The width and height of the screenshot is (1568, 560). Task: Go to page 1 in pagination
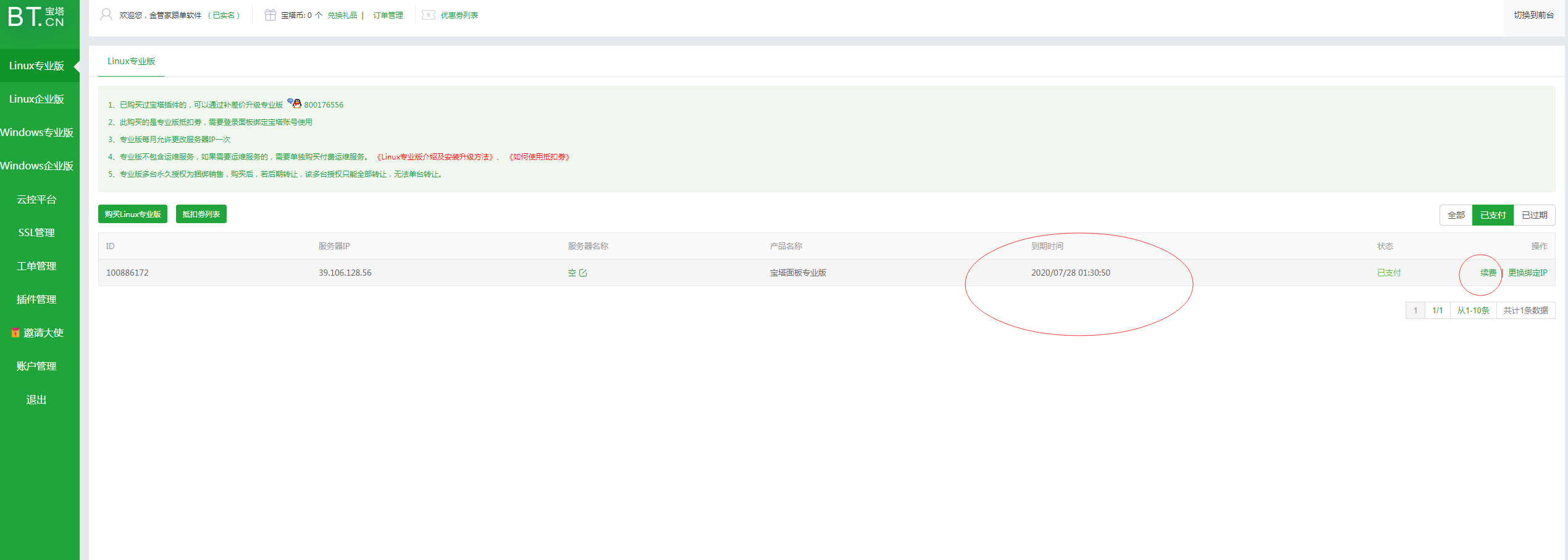click(1415, 310)
